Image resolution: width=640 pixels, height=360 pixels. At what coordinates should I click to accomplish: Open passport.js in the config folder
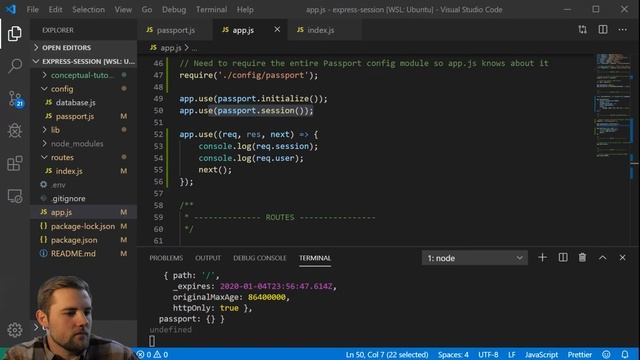tap(84, 116)
